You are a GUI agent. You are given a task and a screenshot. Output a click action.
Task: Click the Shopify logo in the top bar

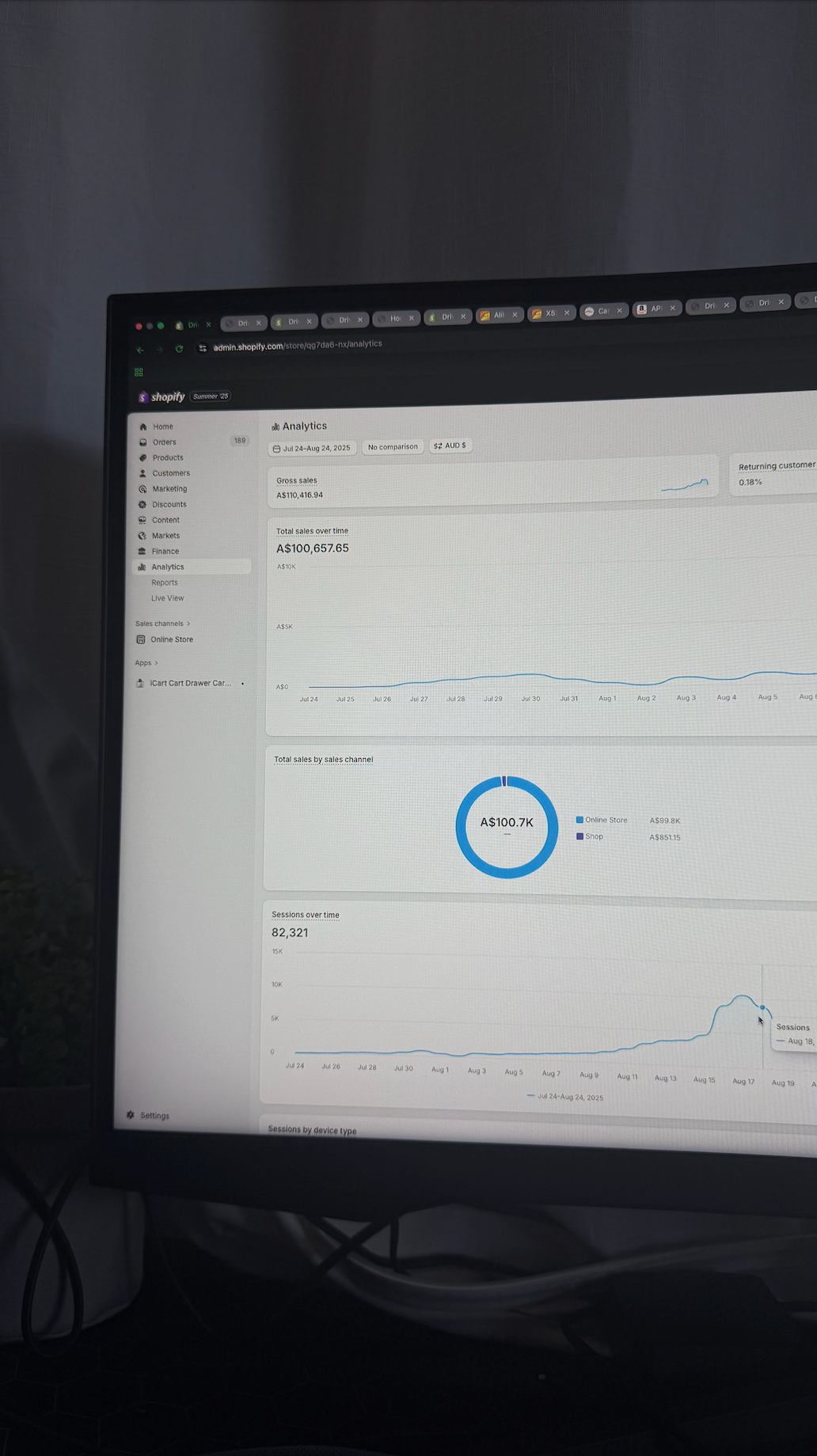161,396
